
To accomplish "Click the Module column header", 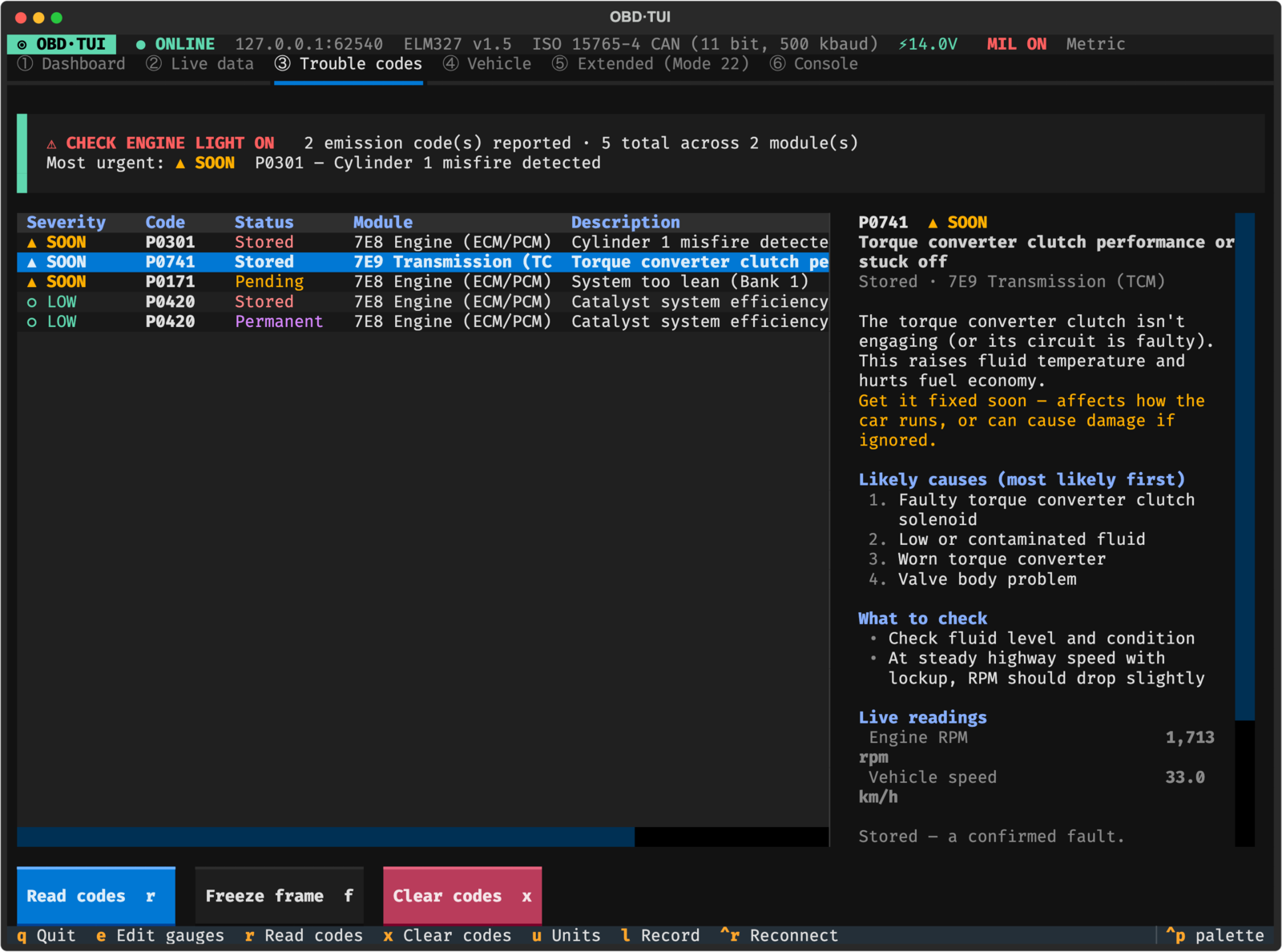I will (x=383, y=222).
